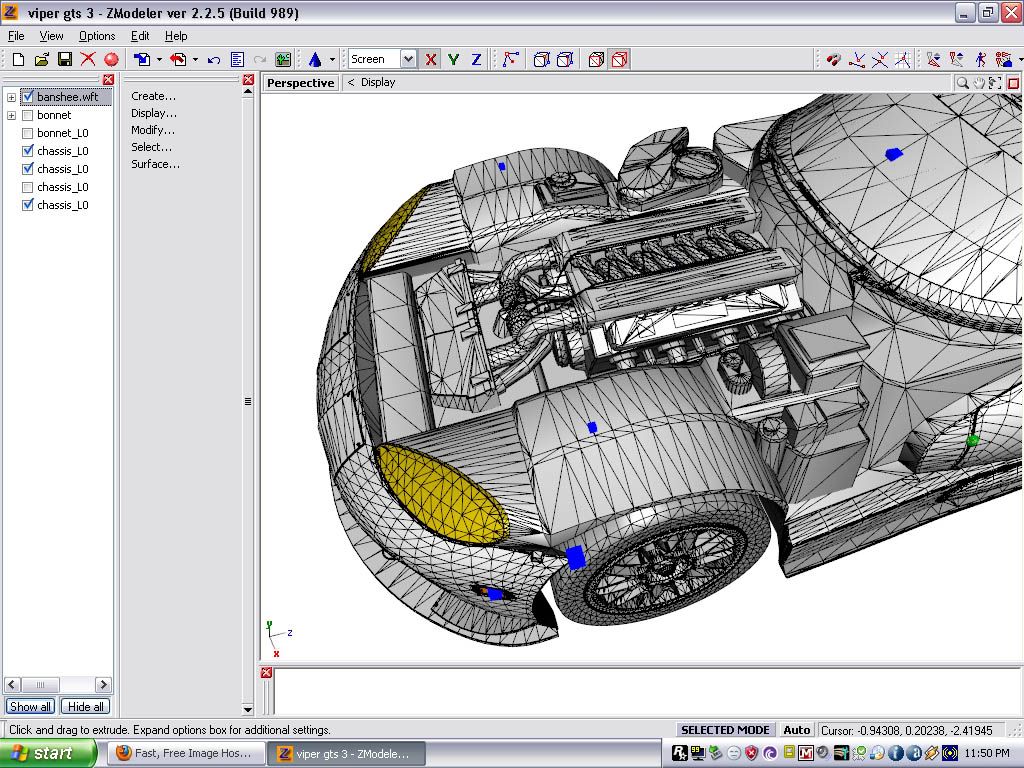Open the blue cone primitive dropdown arrow
This screenshot has width=1024, height=768.
point(332,60)
